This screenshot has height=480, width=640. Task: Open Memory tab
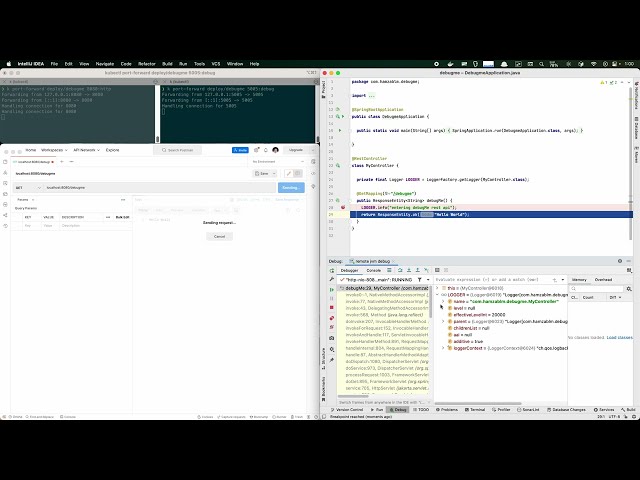point(579,280)
